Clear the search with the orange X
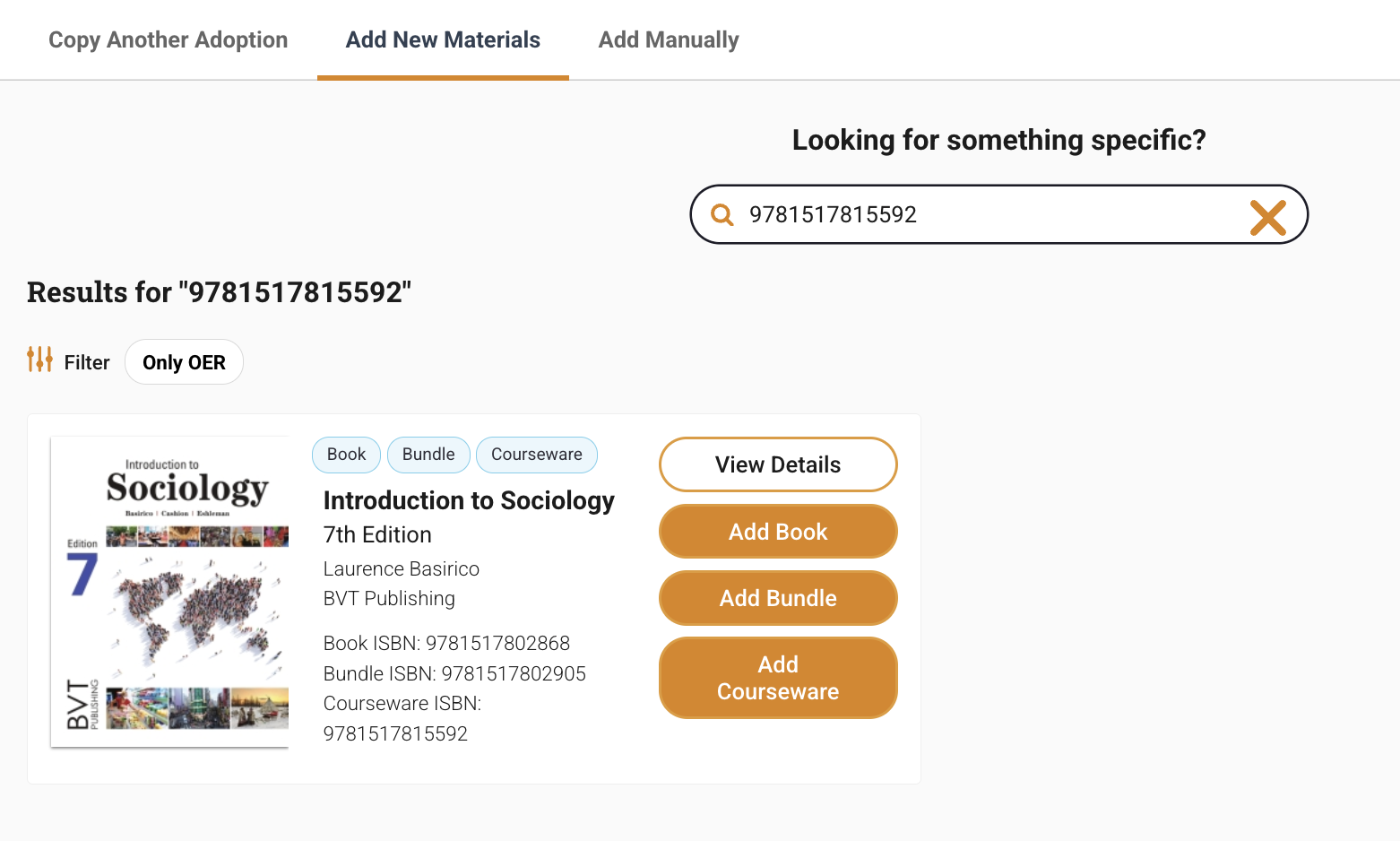 tap(1268, 217)
